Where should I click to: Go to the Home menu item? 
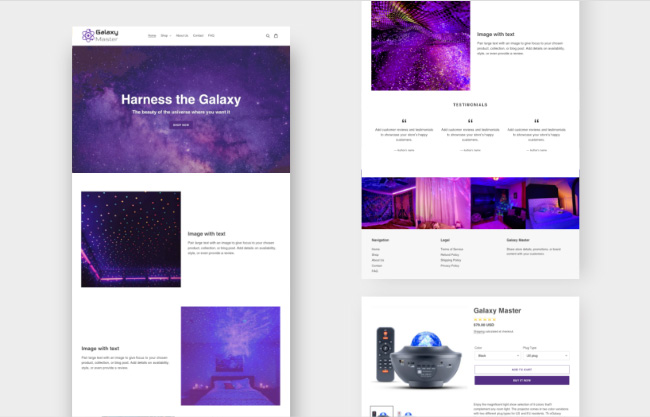pyautogui.click(x=152, y=35)
